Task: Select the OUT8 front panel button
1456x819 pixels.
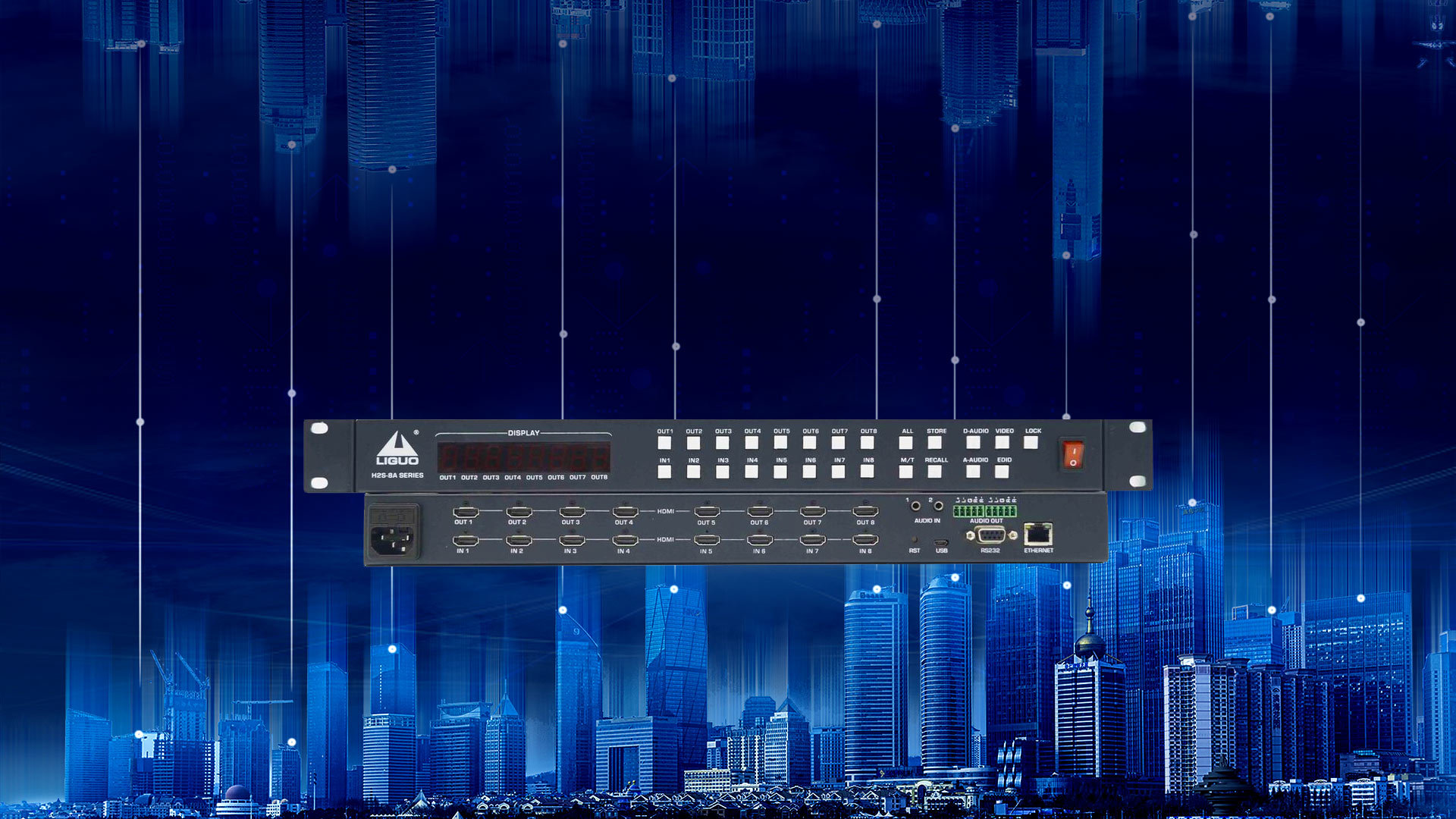Action: pos(868,443)
